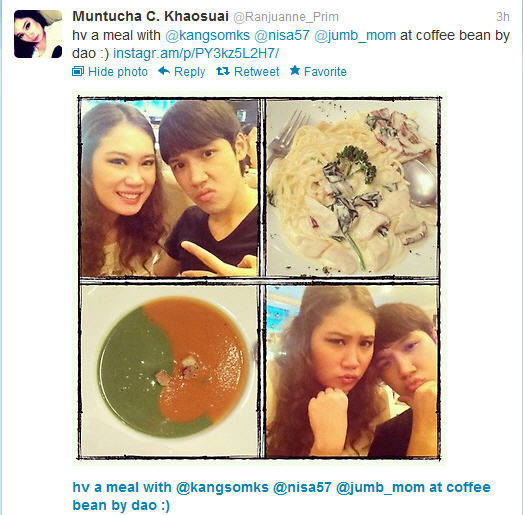
Task: Click the Retweet text link
Action: click(256, 72)
